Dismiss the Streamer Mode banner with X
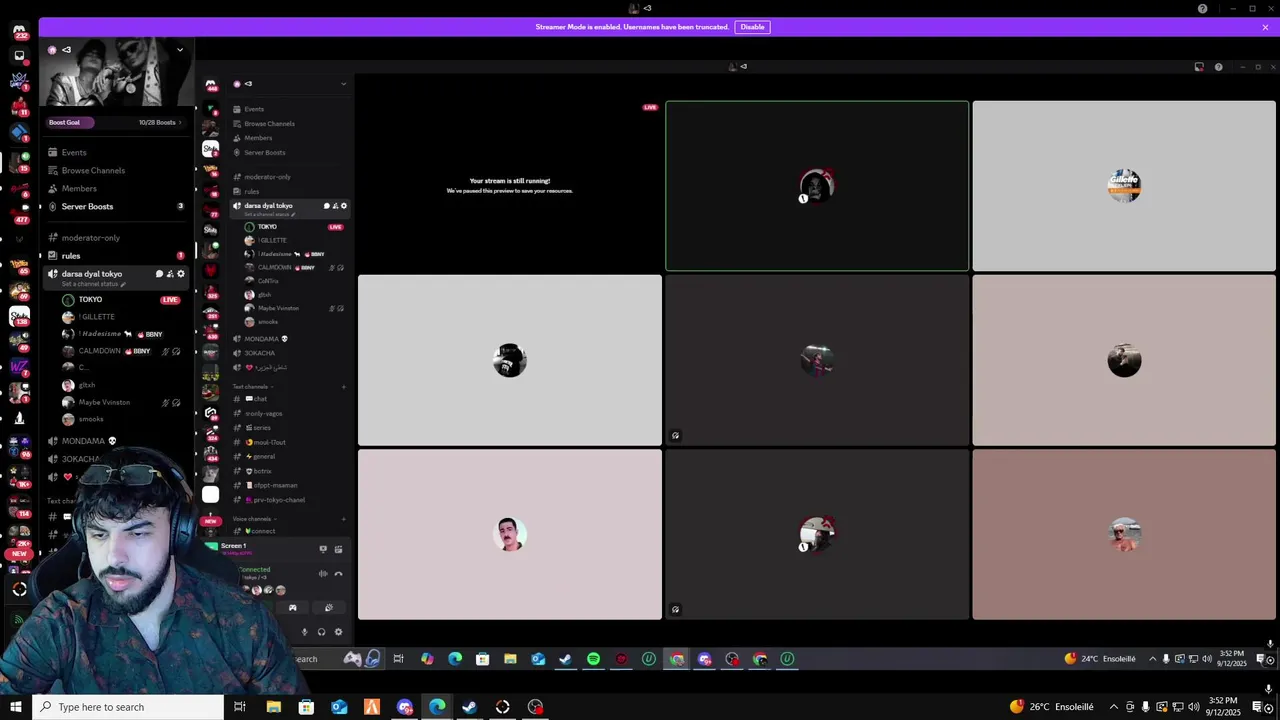The image size is (1280, 720). (x=1265, y=27)
